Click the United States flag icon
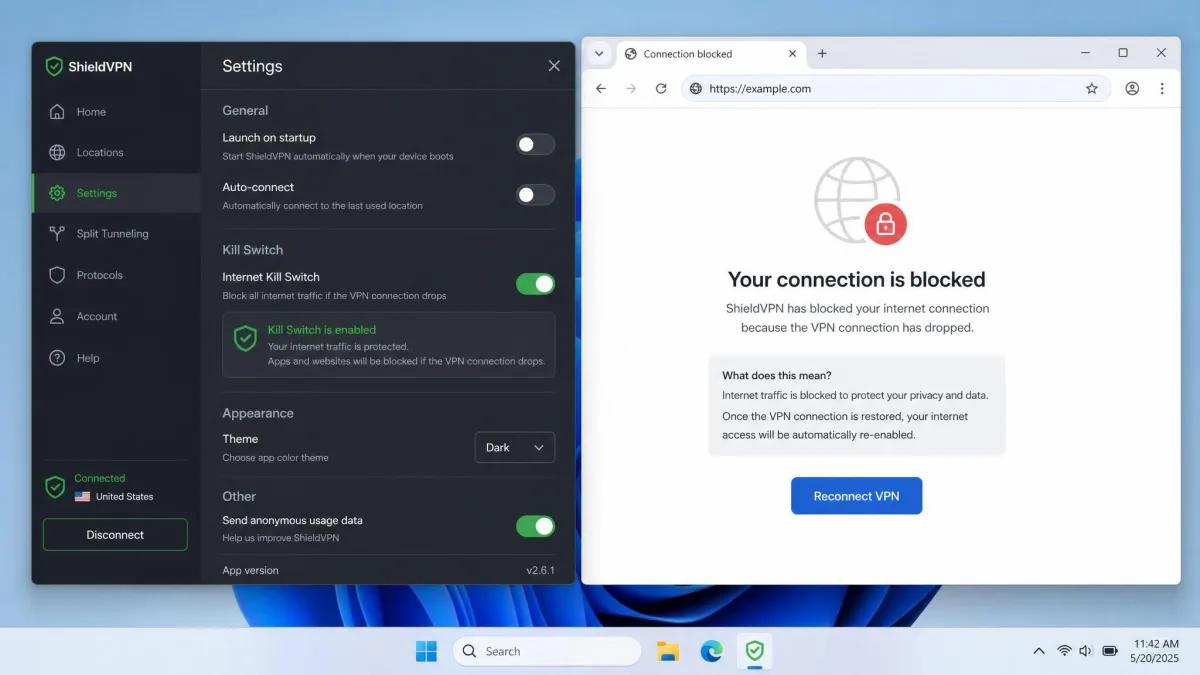Viewport: 1200px width, 675px height. [x=82, y=496]
